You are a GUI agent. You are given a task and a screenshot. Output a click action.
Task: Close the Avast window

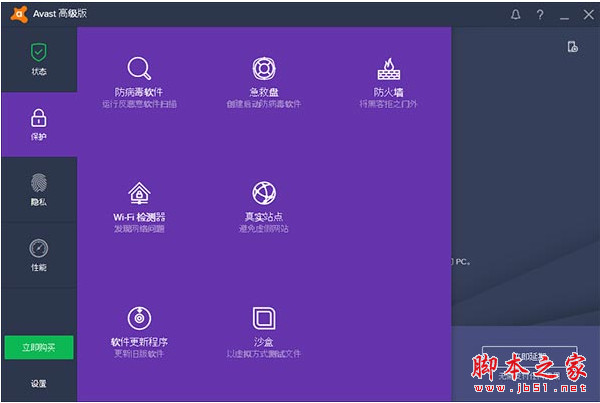[589, 15]
